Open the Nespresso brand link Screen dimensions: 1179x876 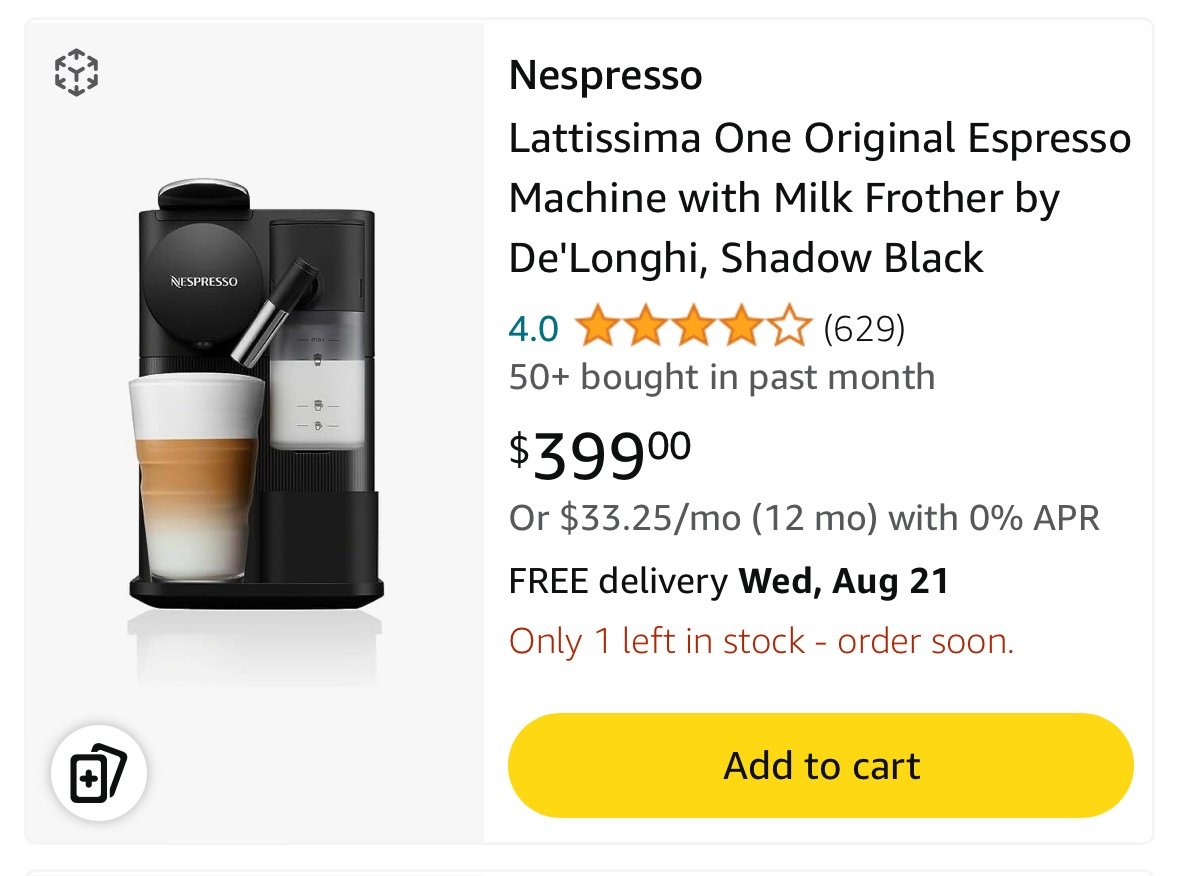(x=605, y=75)
